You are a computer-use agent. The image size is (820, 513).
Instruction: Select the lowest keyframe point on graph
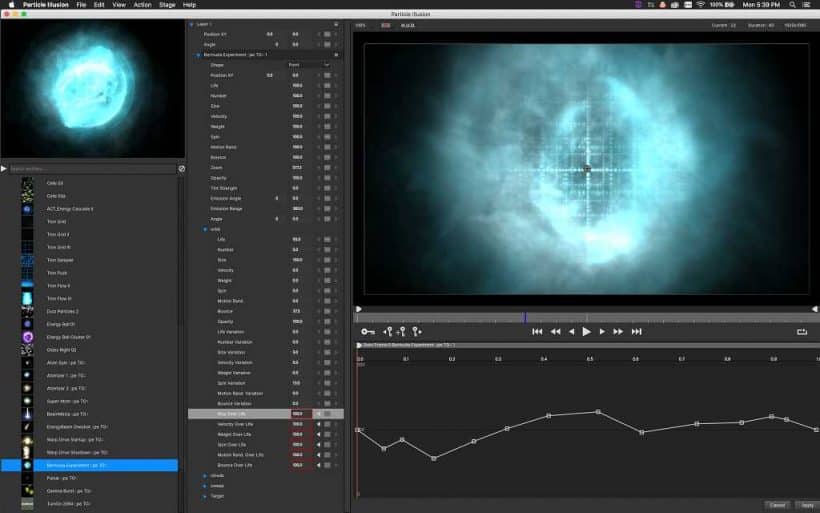[x=434, y=459]
